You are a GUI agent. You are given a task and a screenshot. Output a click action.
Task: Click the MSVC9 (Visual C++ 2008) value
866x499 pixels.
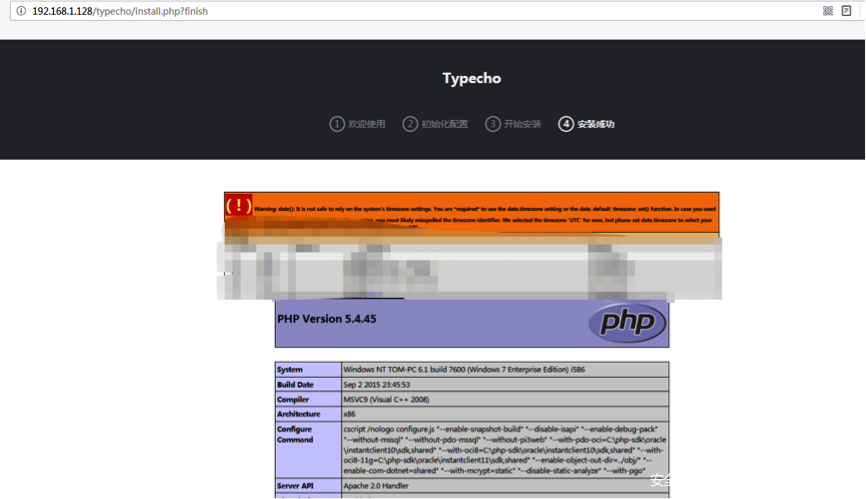tap(386, 400)
